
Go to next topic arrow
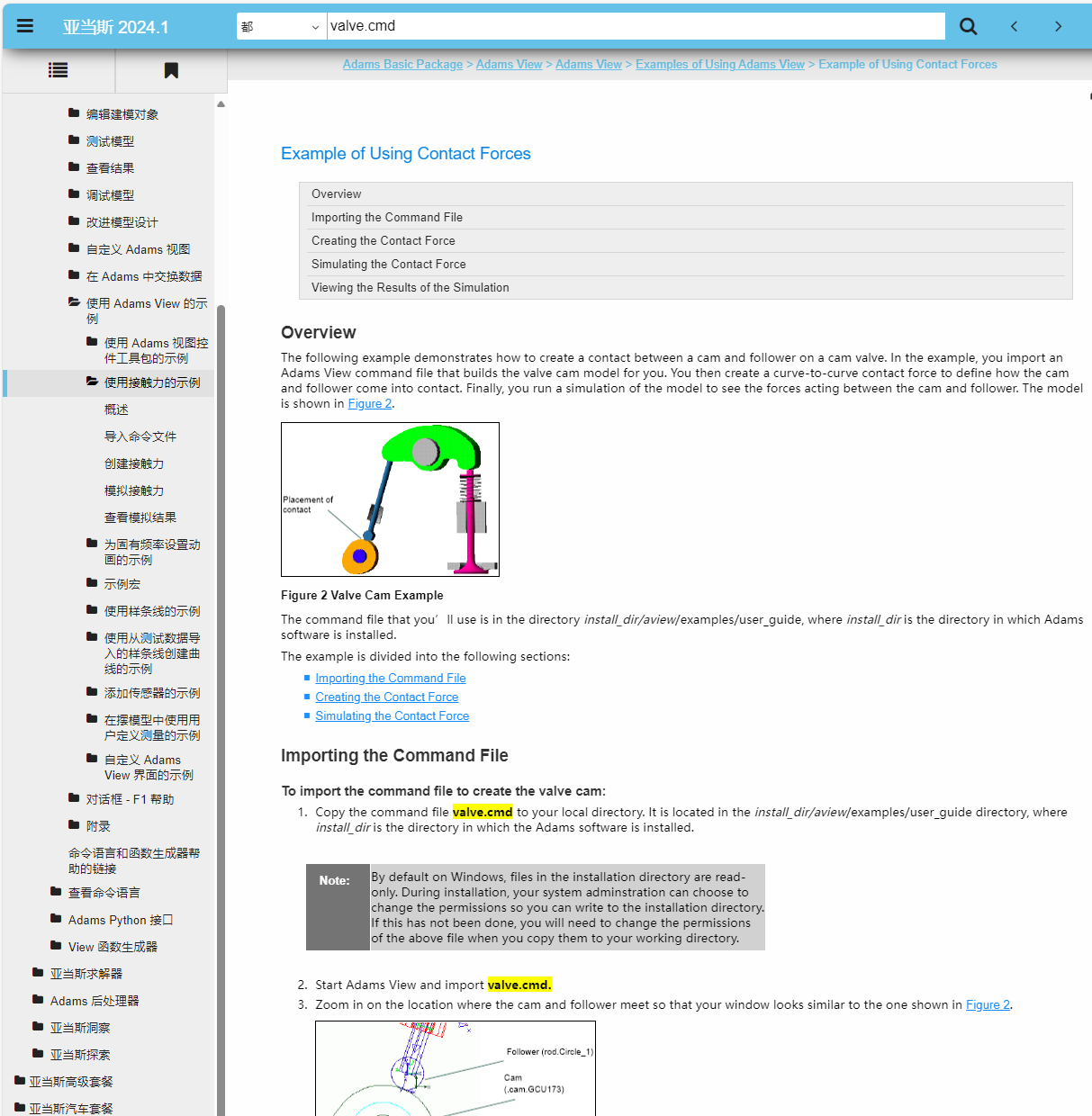coord(1058,26)
